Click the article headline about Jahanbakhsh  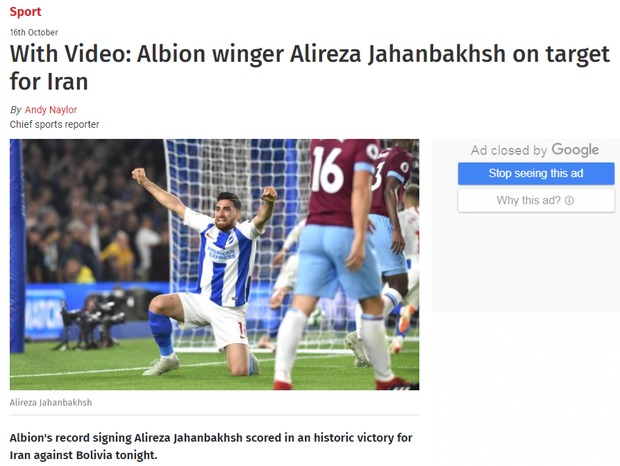310,68
